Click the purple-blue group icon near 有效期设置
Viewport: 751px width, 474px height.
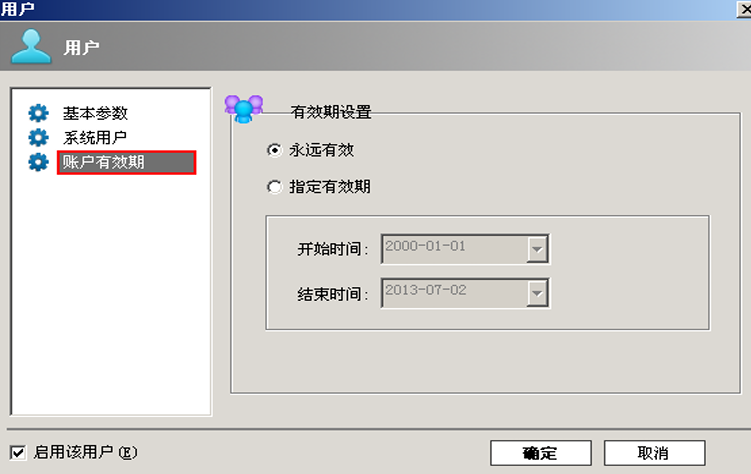(x=244, y=109)
